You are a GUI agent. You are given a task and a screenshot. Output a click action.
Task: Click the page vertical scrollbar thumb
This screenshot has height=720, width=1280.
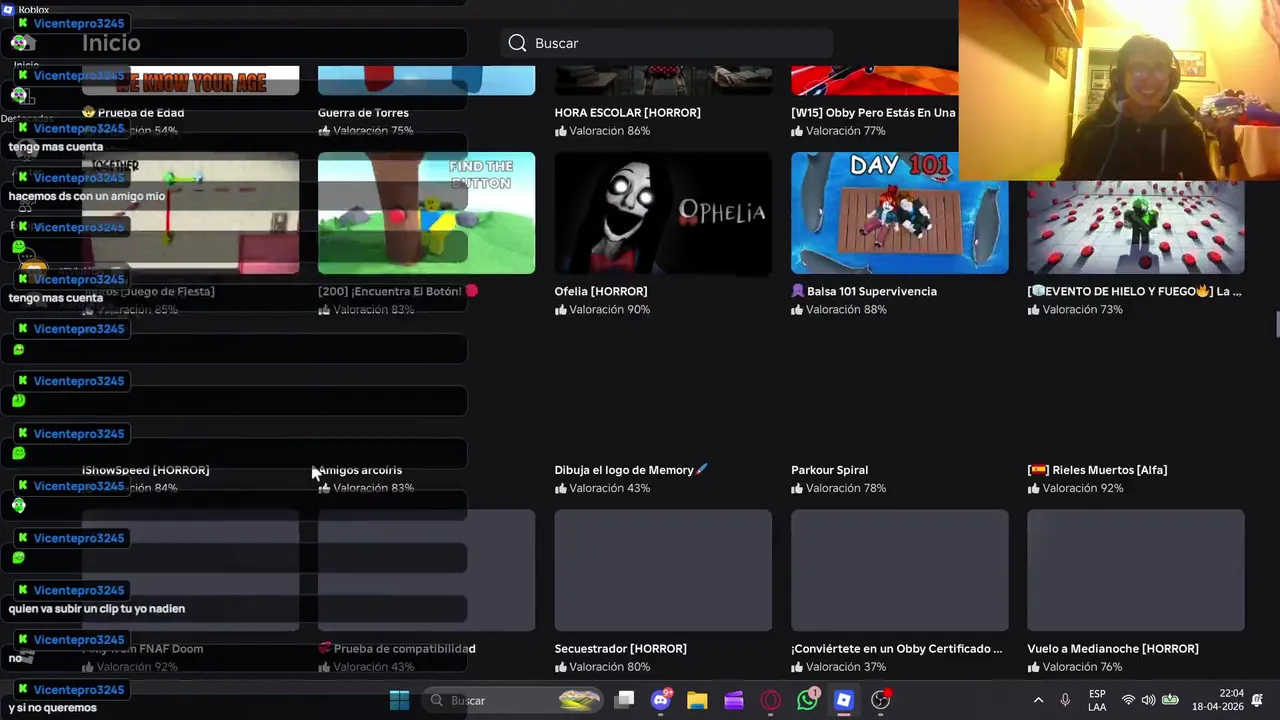click(1276, 326)
